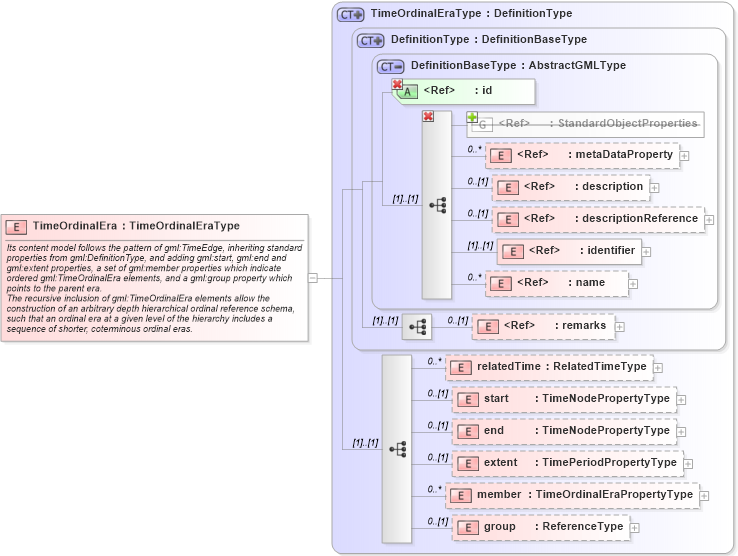Click the 'ReferenceType' type text
The image size is (738, 556).
pyautogui.click(x=583, y=526)
